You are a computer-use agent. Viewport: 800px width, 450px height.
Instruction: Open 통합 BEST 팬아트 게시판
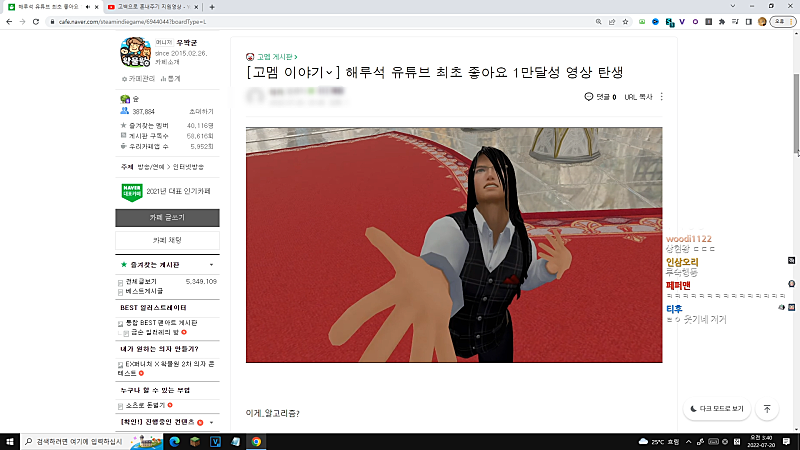161,323
